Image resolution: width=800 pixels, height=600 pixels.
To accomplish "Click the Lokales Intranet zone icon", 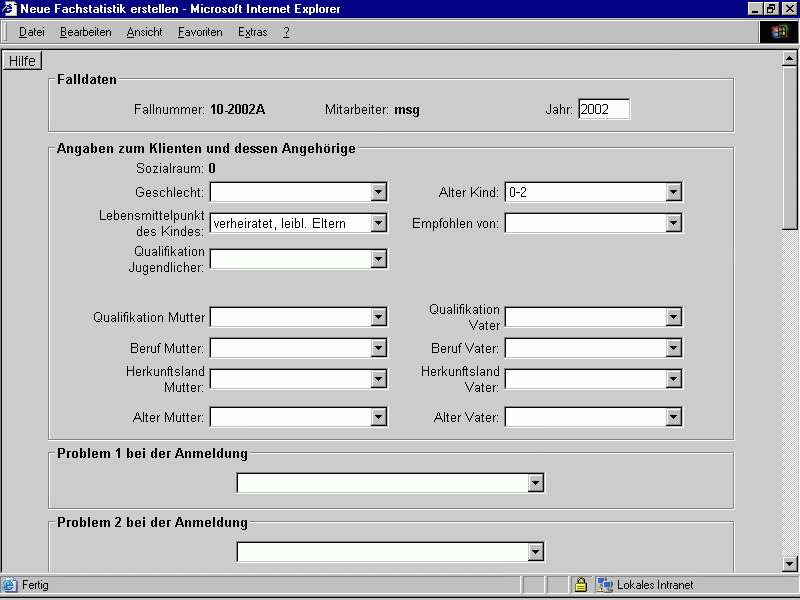I will point(604,585).
